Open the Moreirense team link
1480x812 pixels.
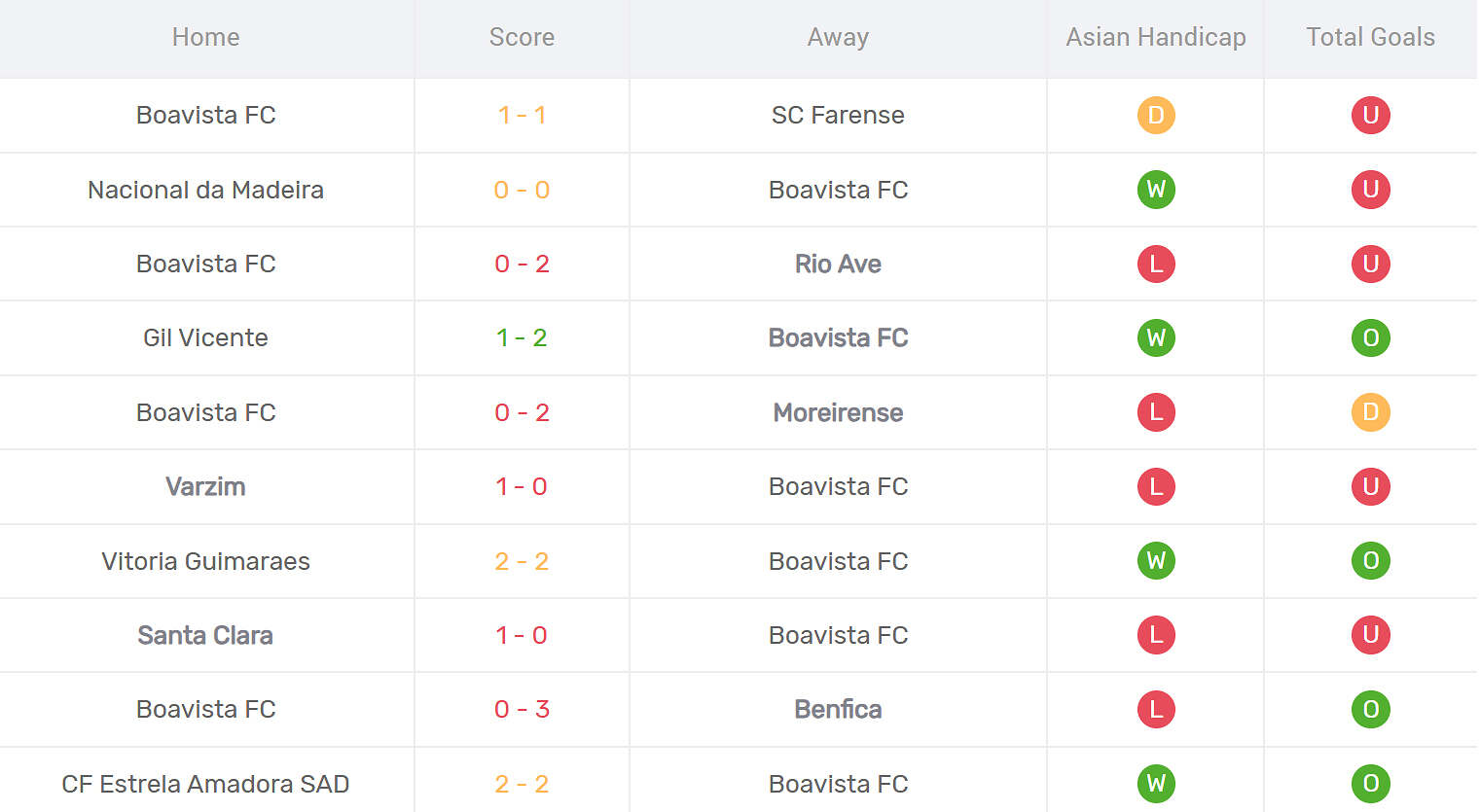click(x=838, y=412)
